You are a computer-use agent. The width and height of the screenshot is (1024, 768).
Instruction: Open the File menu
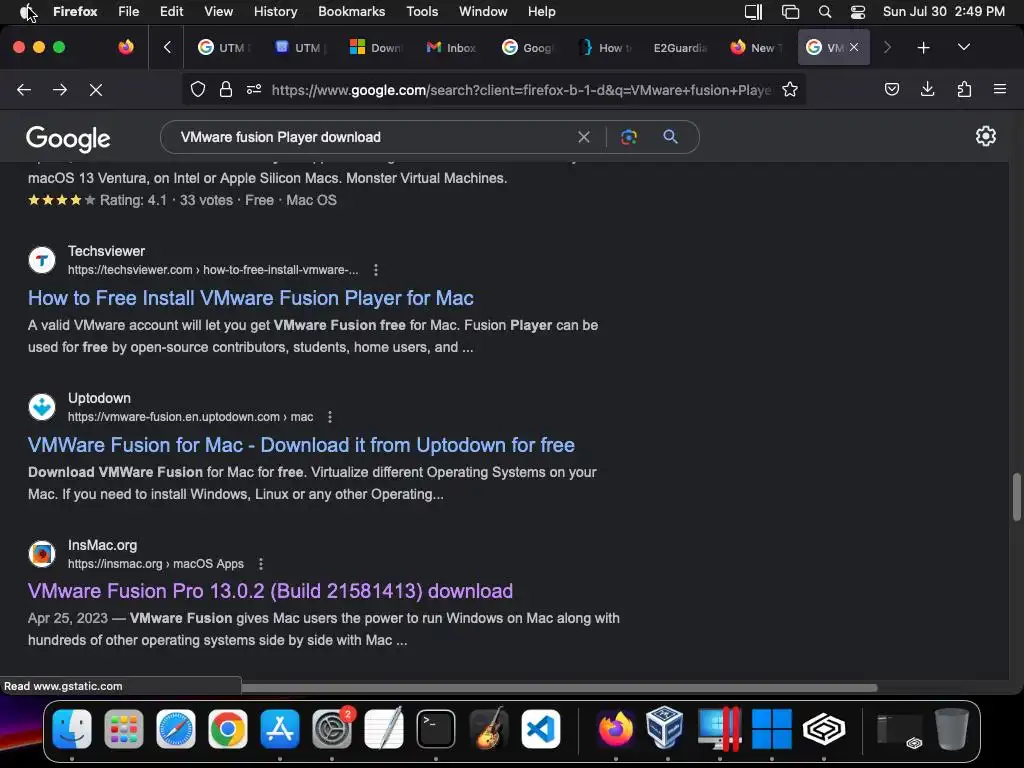(x=129, y=12)
